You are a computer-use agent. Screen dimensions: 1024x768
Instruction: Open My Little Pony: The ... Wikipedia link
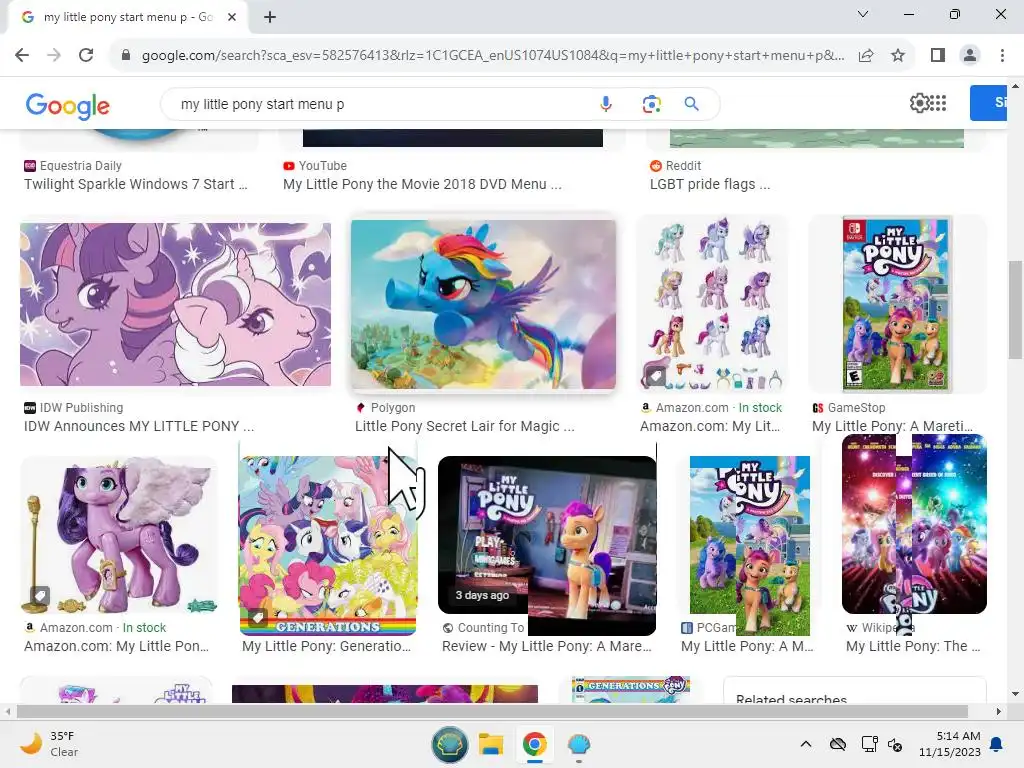click(914, 647)
